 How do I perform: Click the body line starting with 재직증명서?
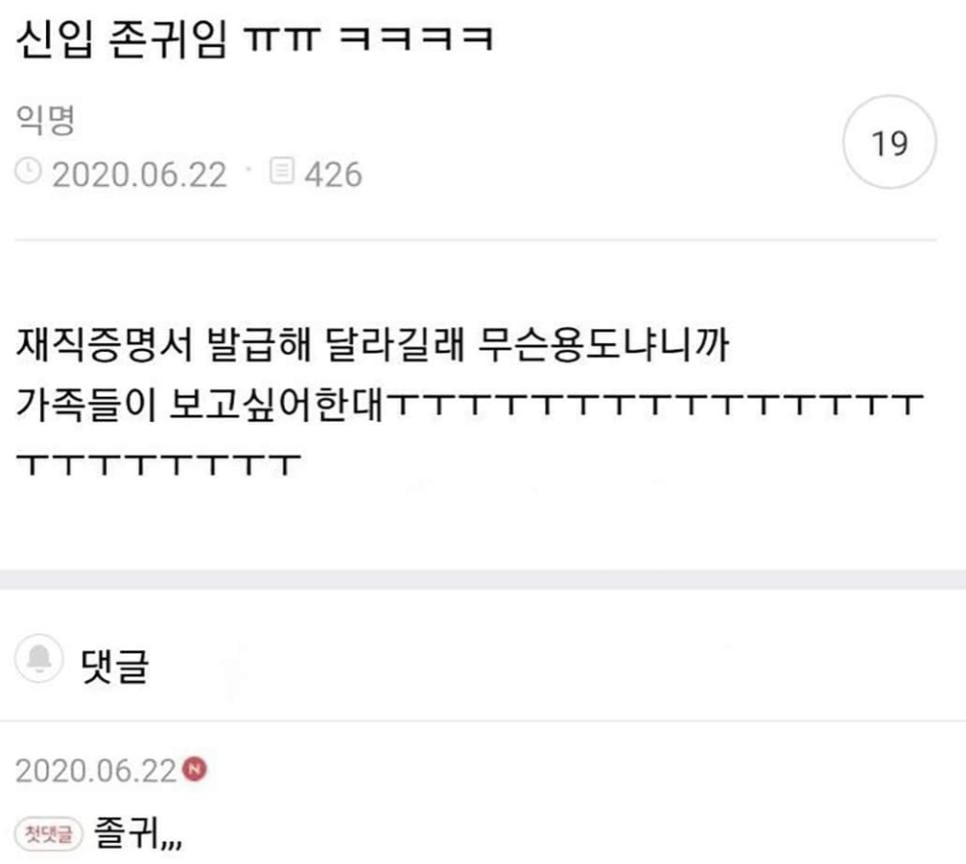click(373, 344)
